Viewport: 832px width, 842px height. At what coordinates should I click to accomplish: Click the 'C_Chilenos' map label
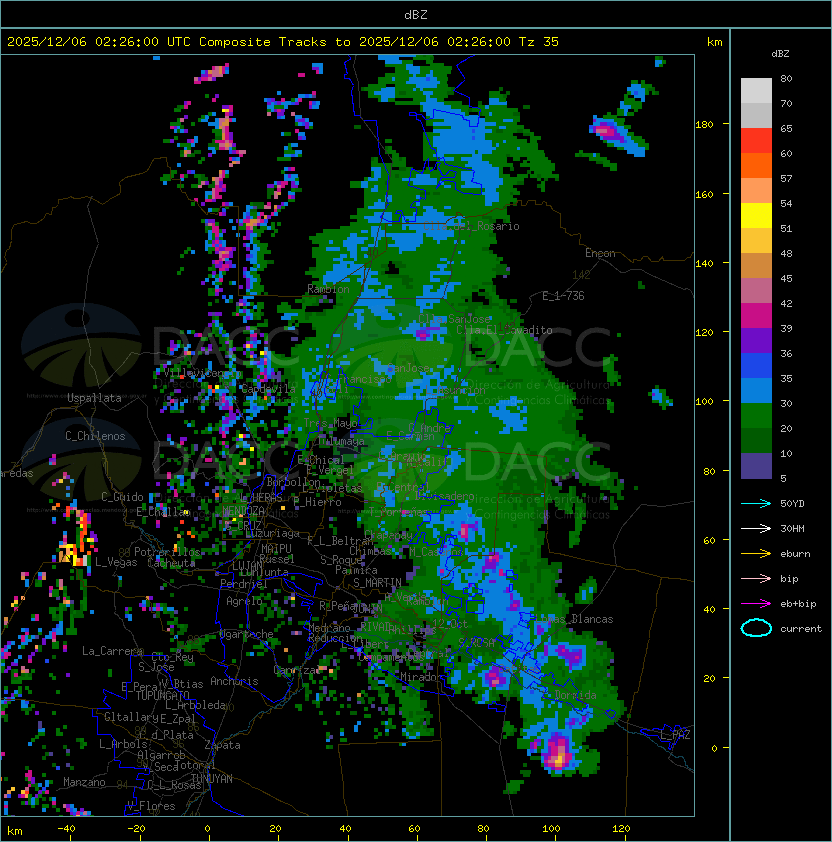coord(95,436)
